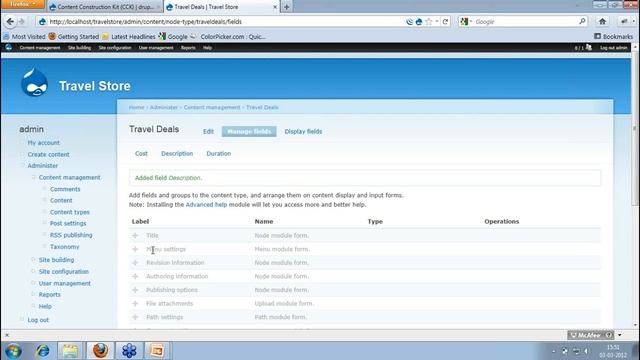Screen dimensions: 640x360
Task: Follow the Advanced help link
Action: click(x=206, y=204)
